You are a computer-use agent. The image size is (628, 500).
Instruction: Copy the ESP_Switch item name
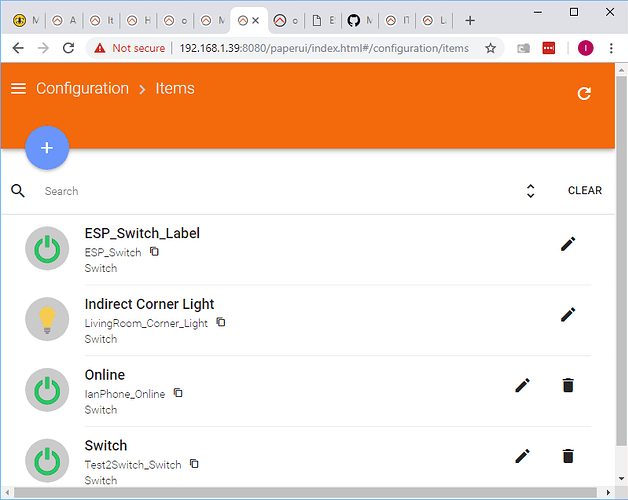point(155,251)
